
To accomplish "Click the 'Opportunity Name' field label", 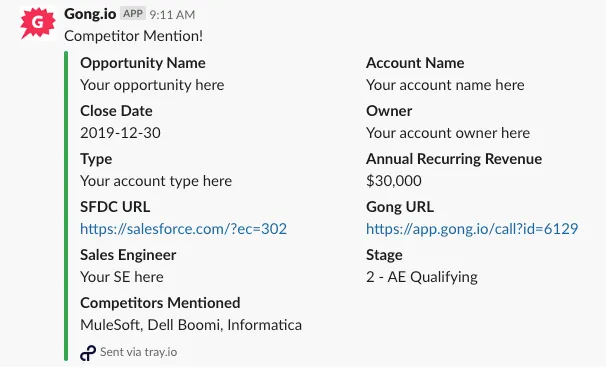I will (143, 63).
